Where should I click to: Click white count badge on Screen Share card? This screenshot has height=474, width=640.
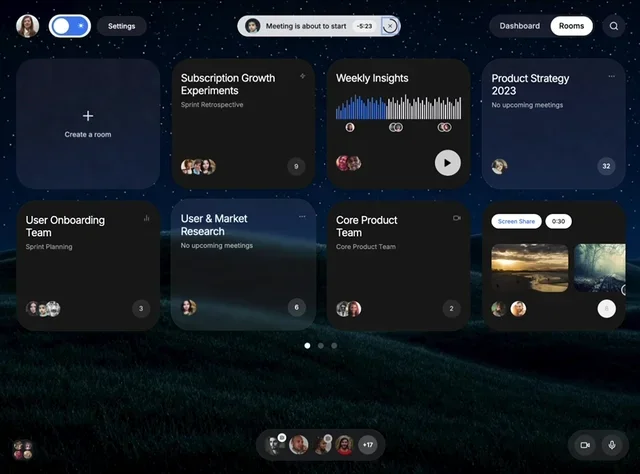click(x=606, y=309)
